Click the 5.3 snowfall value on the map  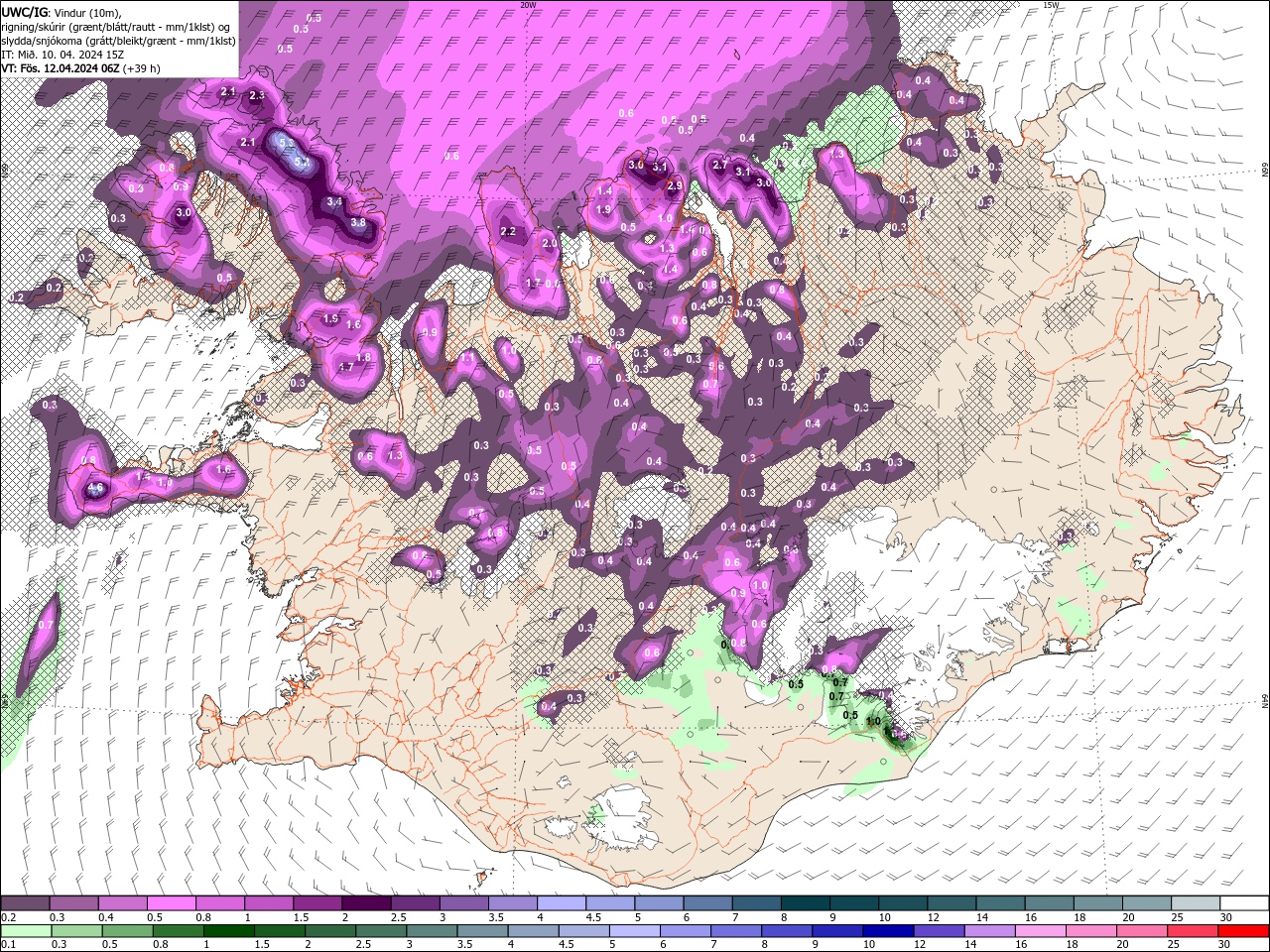287,143
